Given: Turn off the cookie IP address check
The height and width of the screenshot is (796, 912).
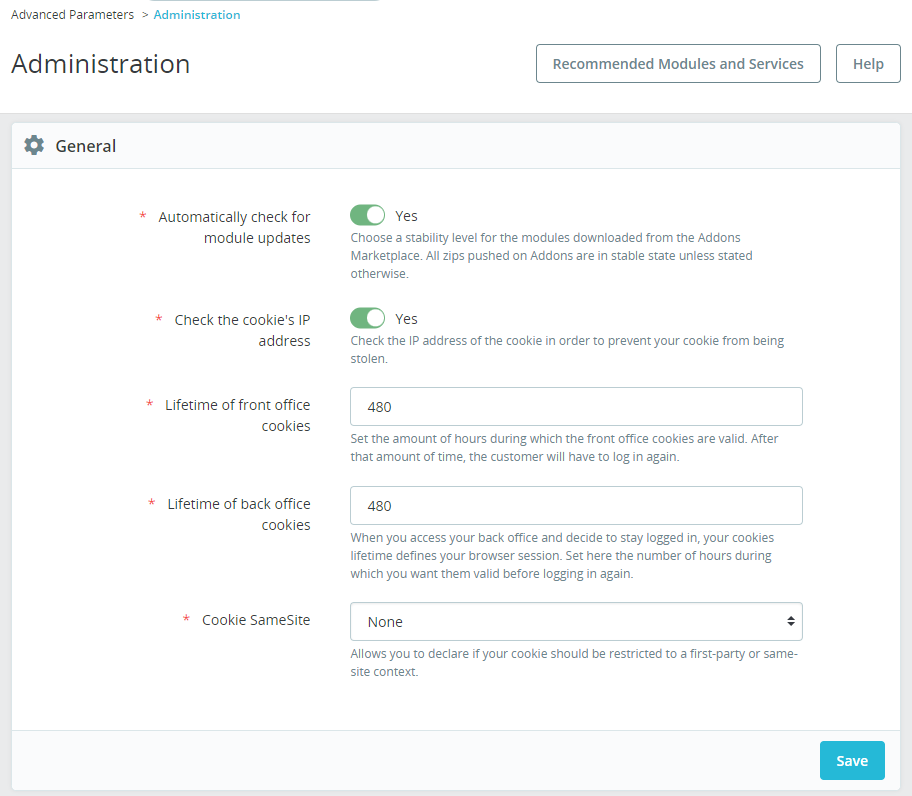Looking at the screenshot, I should point(367,319).
